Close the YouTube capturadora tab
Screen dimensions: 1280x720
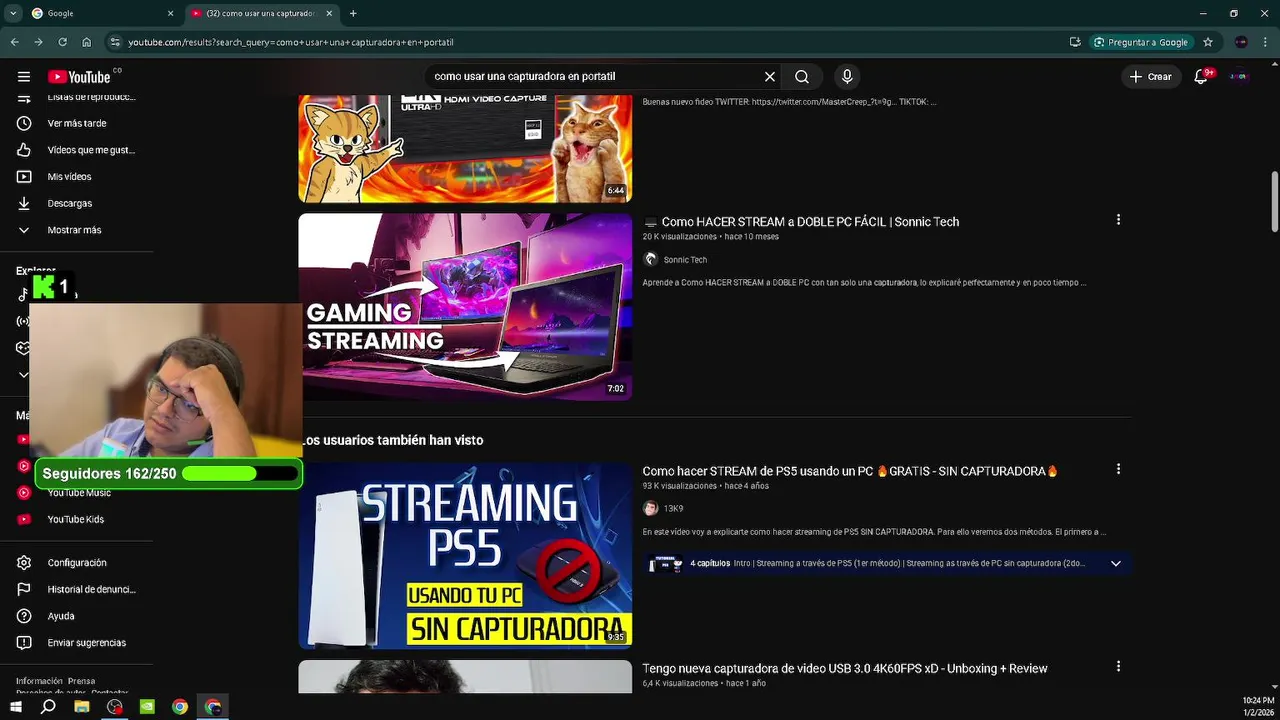click(329, 14)
